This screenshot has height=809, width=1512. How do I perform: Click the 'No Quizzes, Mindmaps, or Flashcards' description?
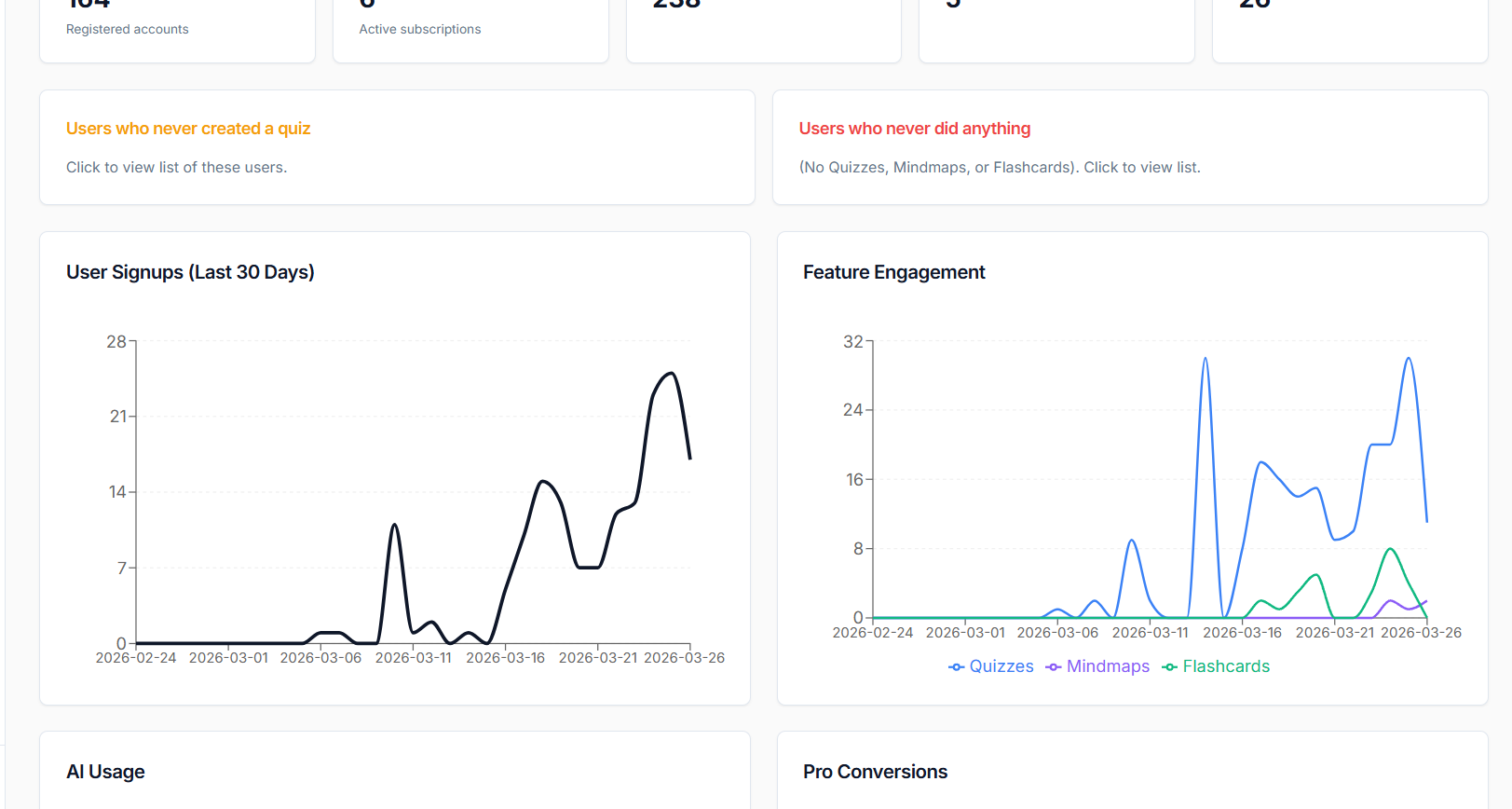click(1000, 168)
